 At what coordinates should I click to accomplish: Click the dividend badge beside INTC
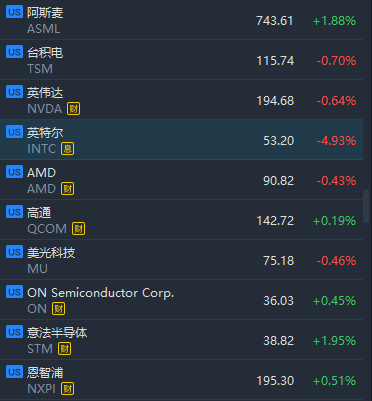point(67,149)
